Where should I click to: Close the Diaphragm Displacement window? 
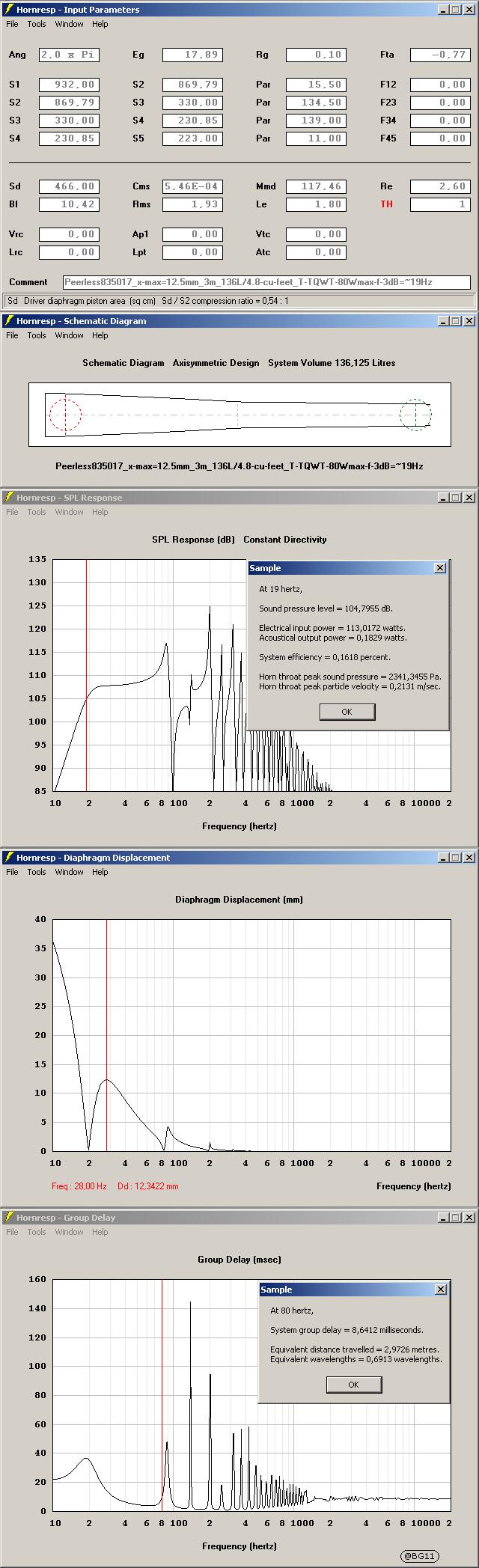[x=469, y=858]
